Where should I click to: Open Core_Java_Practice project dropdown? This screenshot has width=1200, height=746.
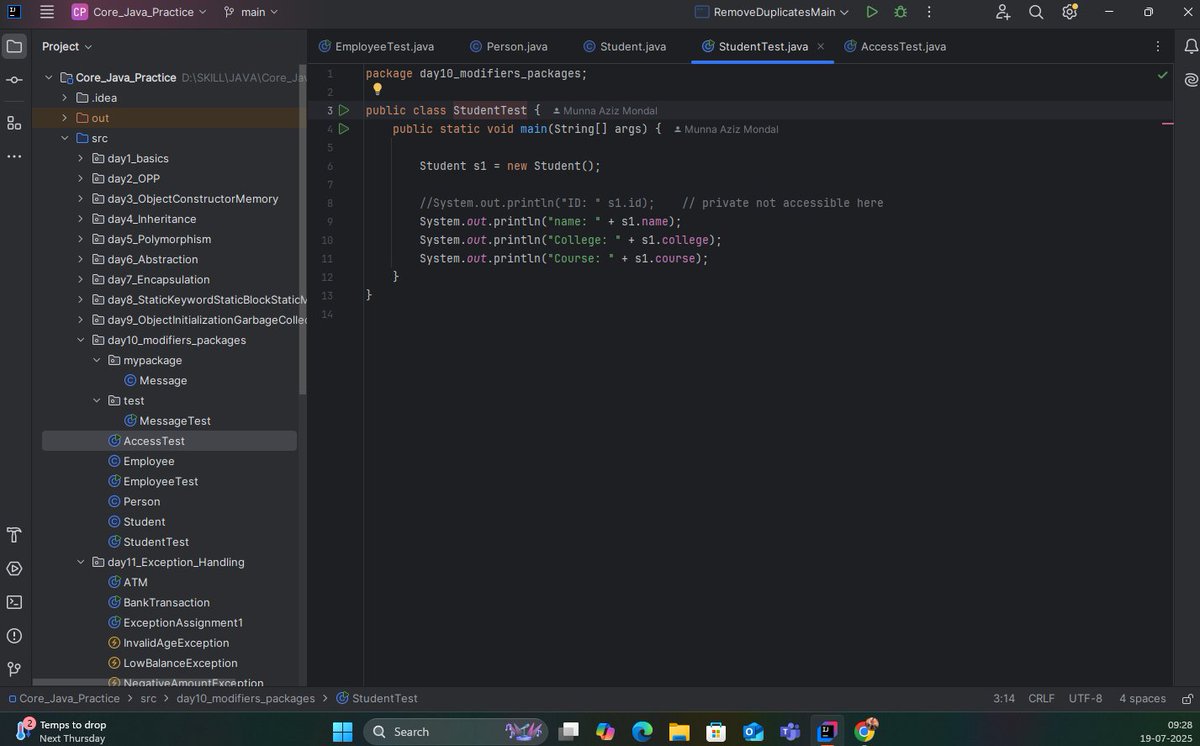pos(140,12)
